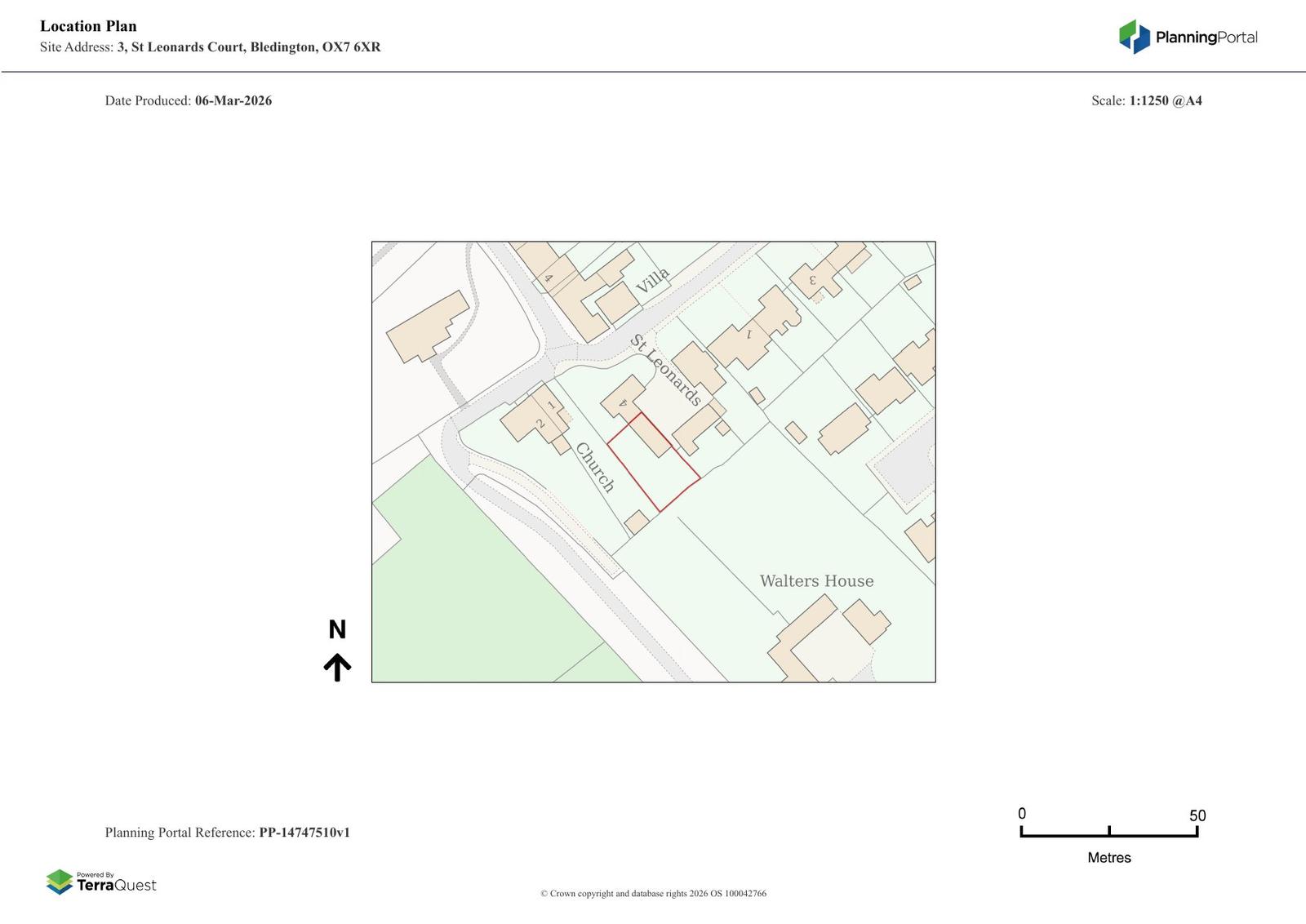
Task: Click the date produced 06-Mar-2026
Action: pyautogui.click(x=233, y=100)
